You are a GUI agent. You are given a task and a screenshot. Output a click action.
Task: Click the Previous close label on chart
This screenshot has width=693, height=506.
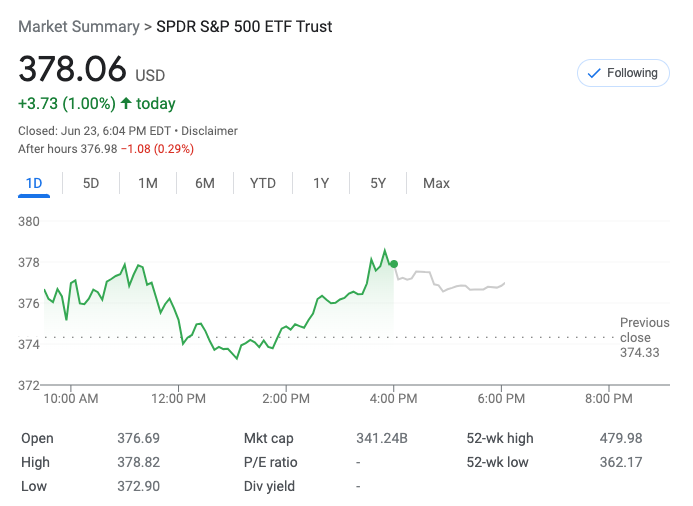coord(644,330)
